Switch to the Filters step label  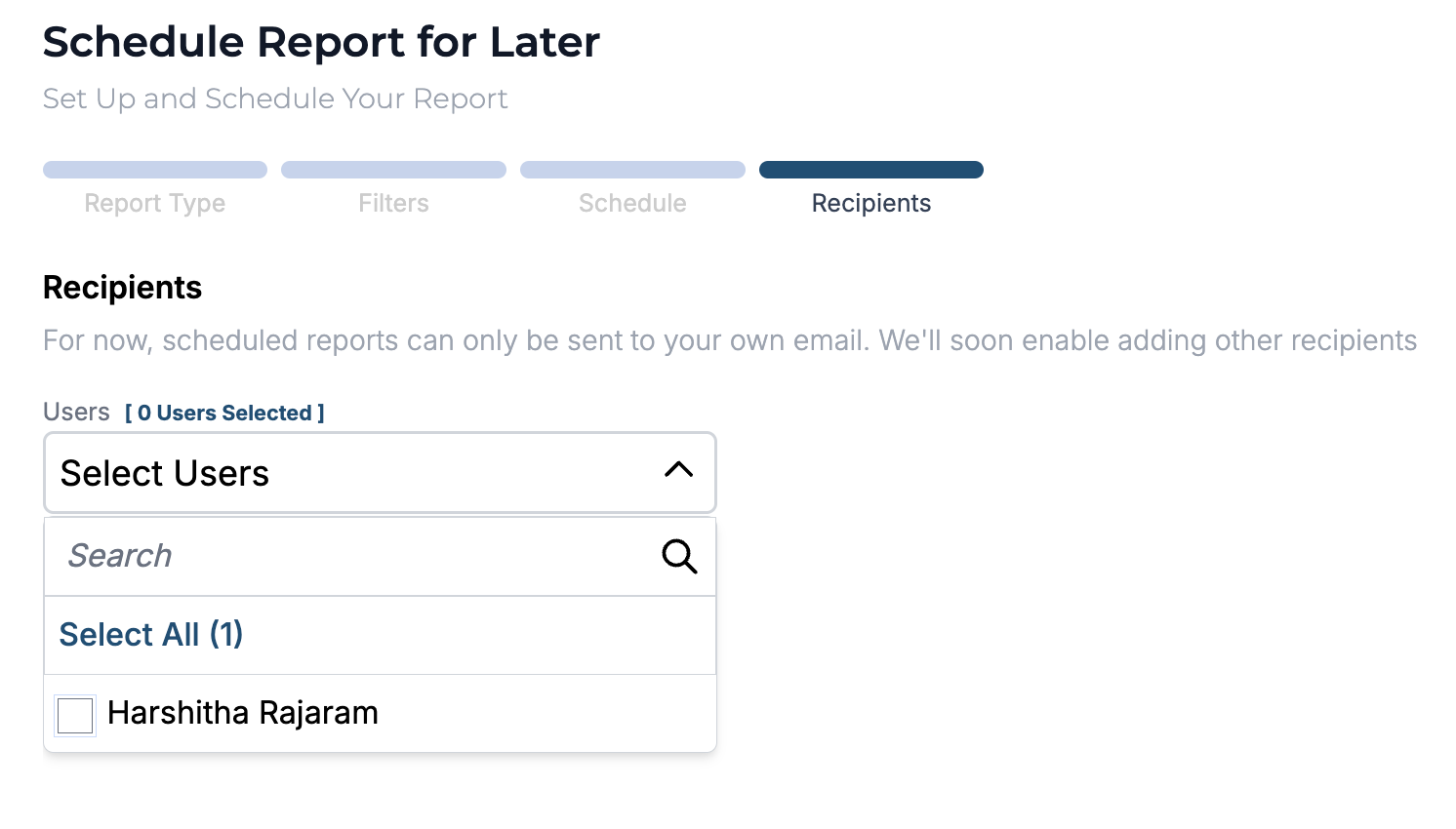coord(393,203)
